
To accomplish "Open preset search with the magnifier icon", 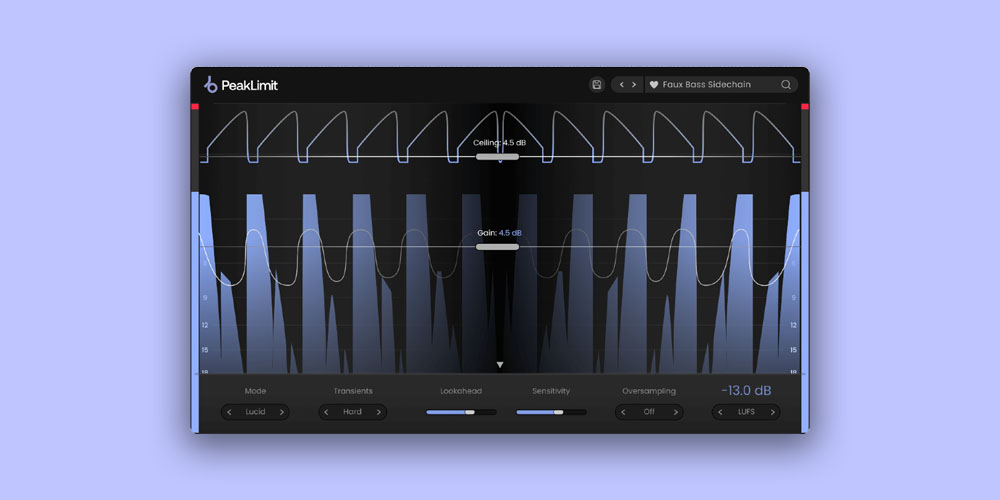I will [786, 85].
